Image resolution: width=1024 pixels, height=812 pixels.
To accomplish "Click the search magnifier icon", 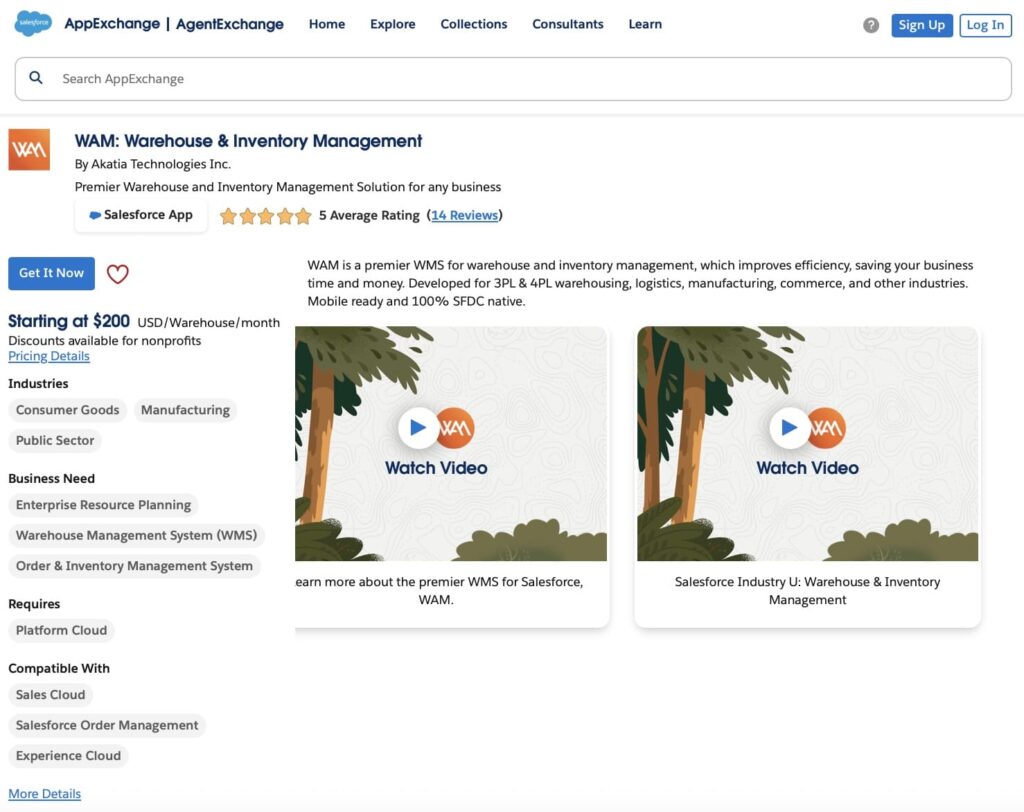I will point(36,78).
